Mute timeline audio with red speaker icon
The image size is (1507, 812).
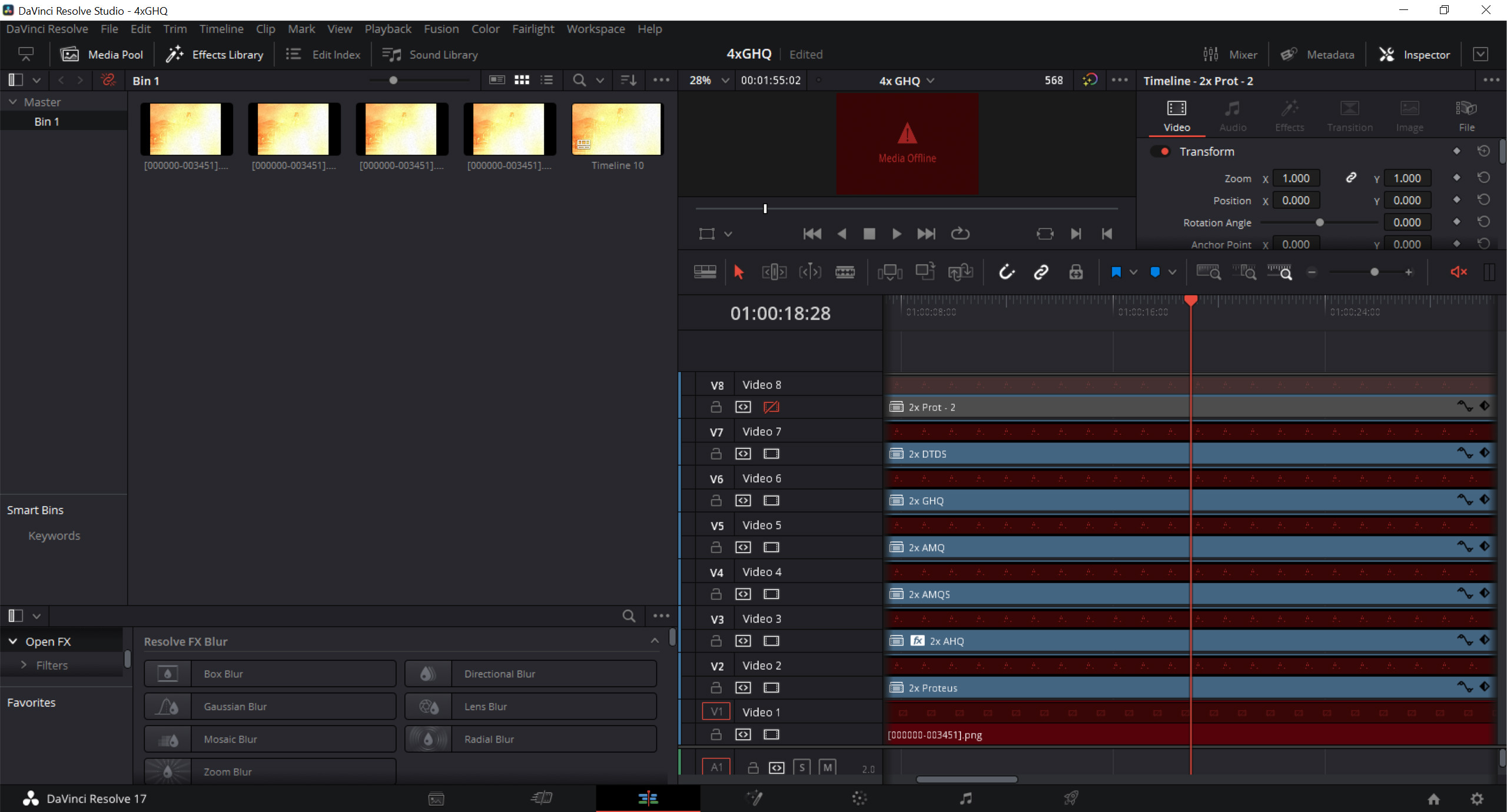1459,272
